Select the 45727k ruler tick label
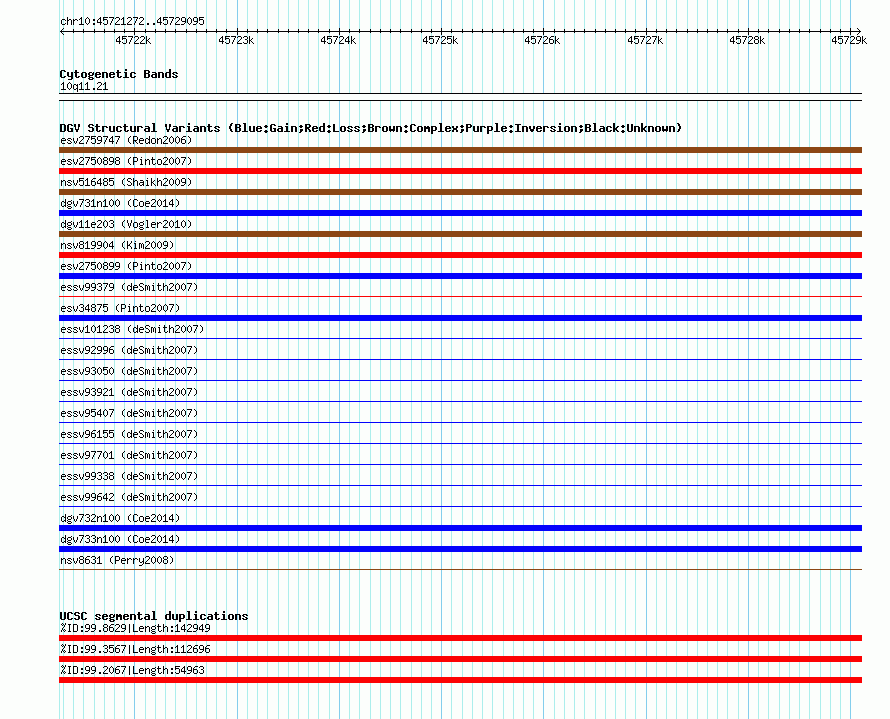 [x=645, y=40]
